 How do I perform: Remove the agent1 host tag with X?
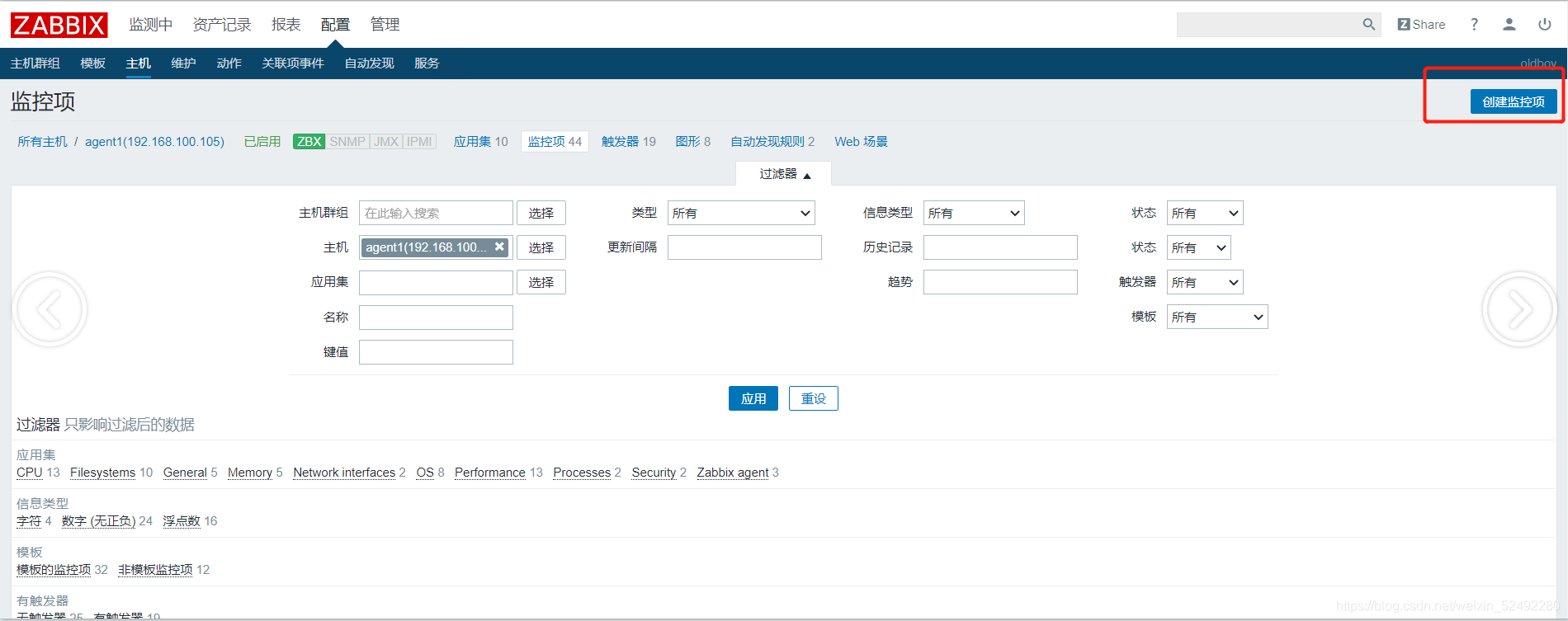point(499,247)
